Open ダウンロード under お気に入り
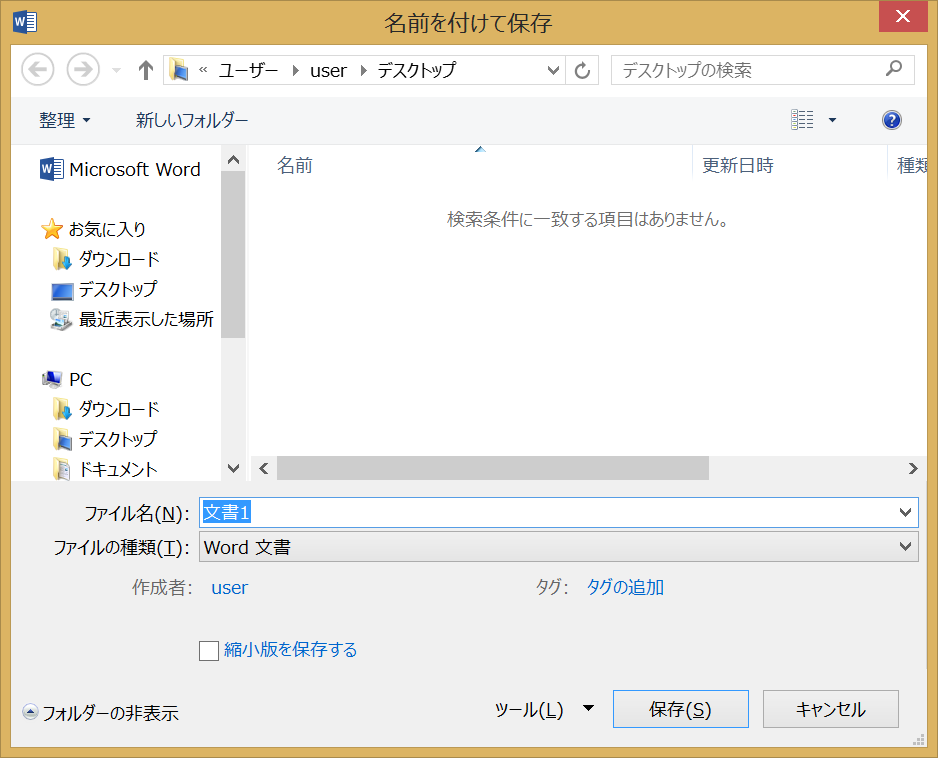938x758 pixels. 106,259
